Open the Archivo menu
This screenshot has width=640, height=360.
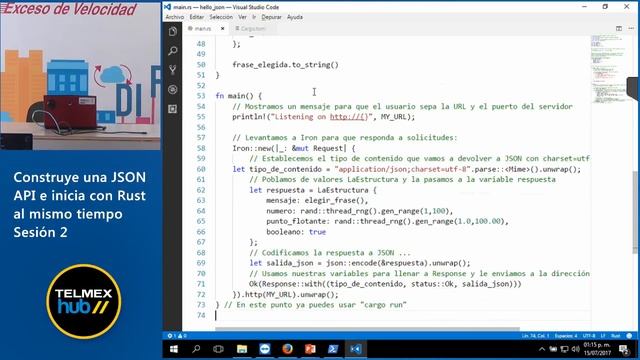click(175, 17)
